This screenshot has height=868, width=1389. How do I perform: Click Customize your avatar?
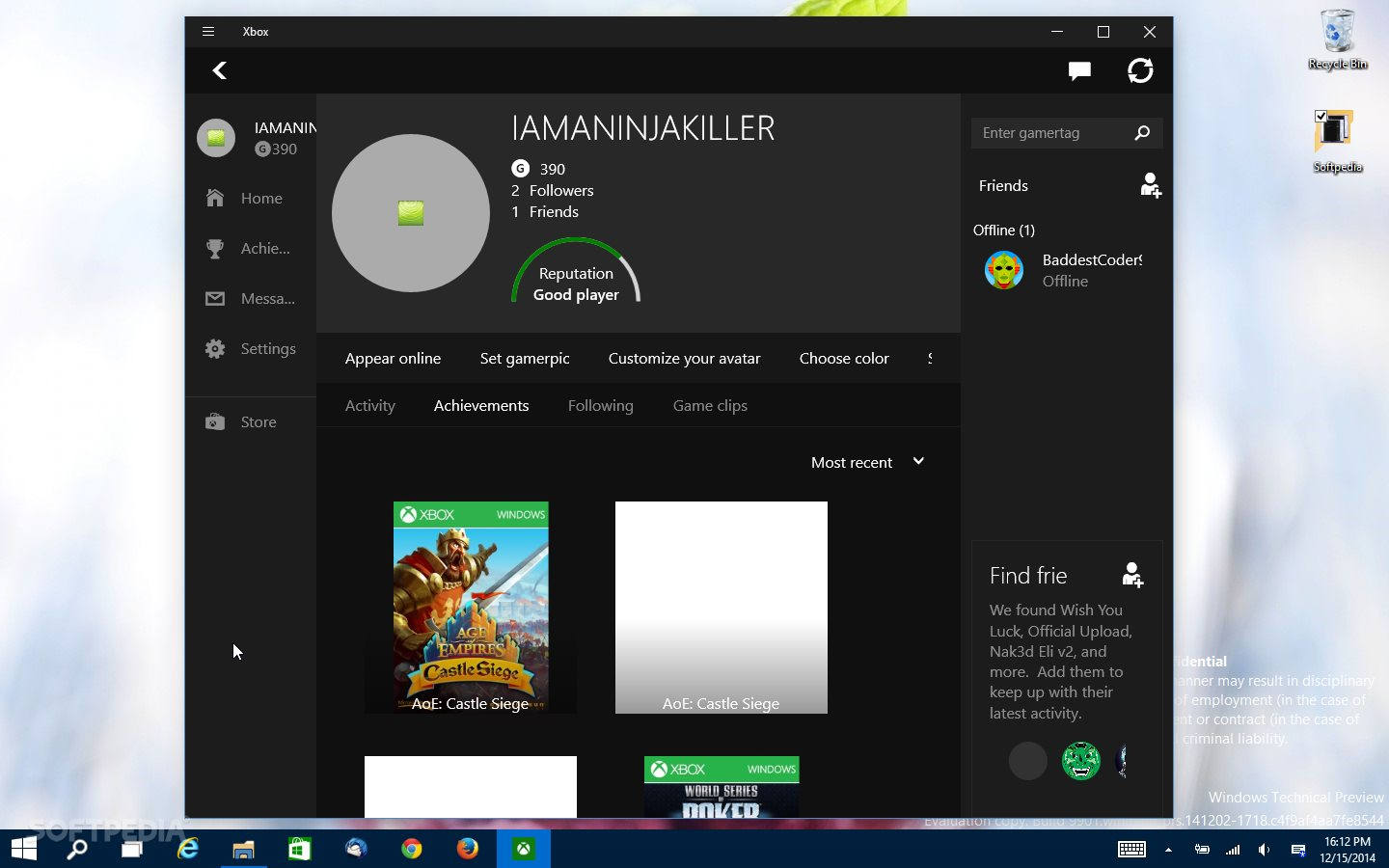[x=684, y=358]
